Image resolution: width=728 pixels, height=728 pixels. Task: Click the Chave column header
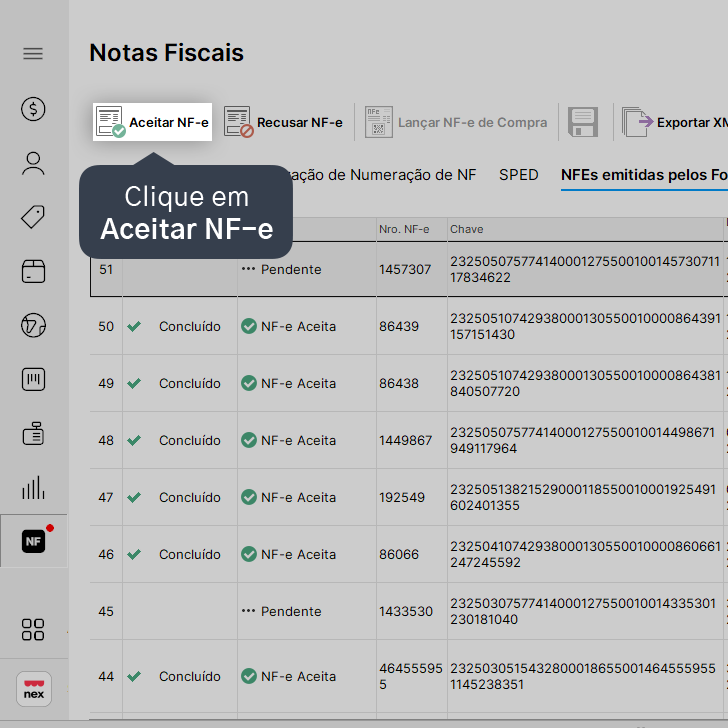(467, 229)
